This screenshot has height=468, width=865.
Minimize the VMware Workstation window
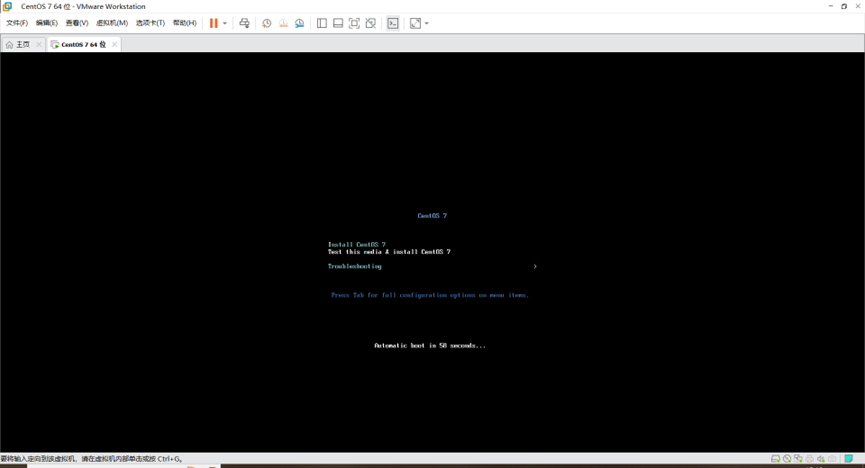pyautogui.click(x=831, y=6)
